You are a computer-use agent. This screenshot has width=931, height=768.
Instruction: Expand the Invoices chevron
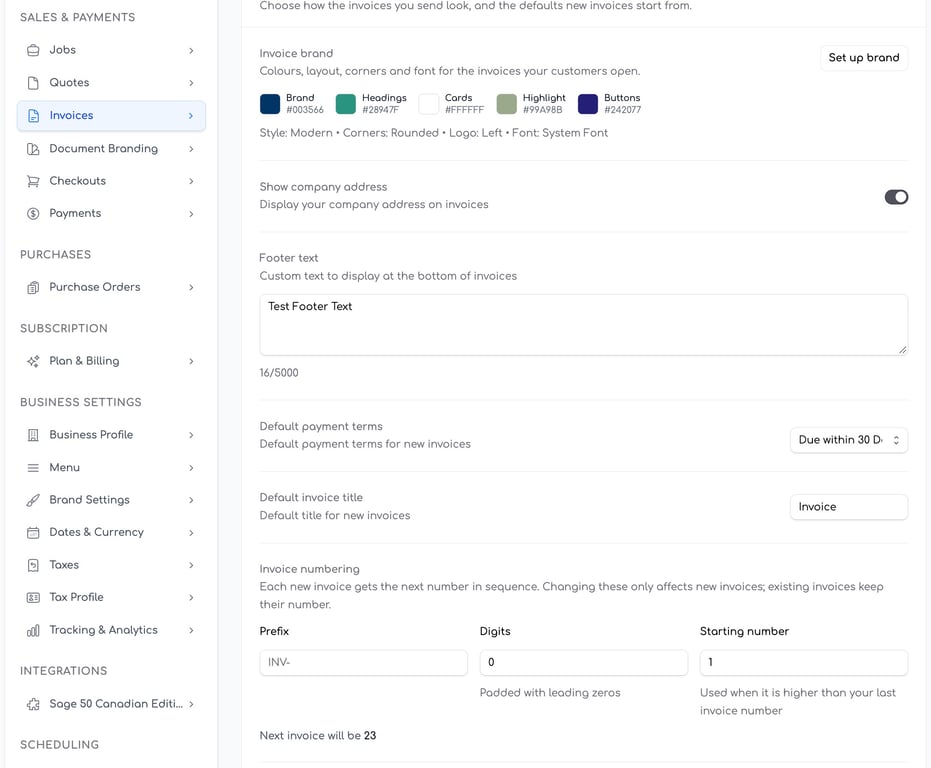click(x=191, y=116)
